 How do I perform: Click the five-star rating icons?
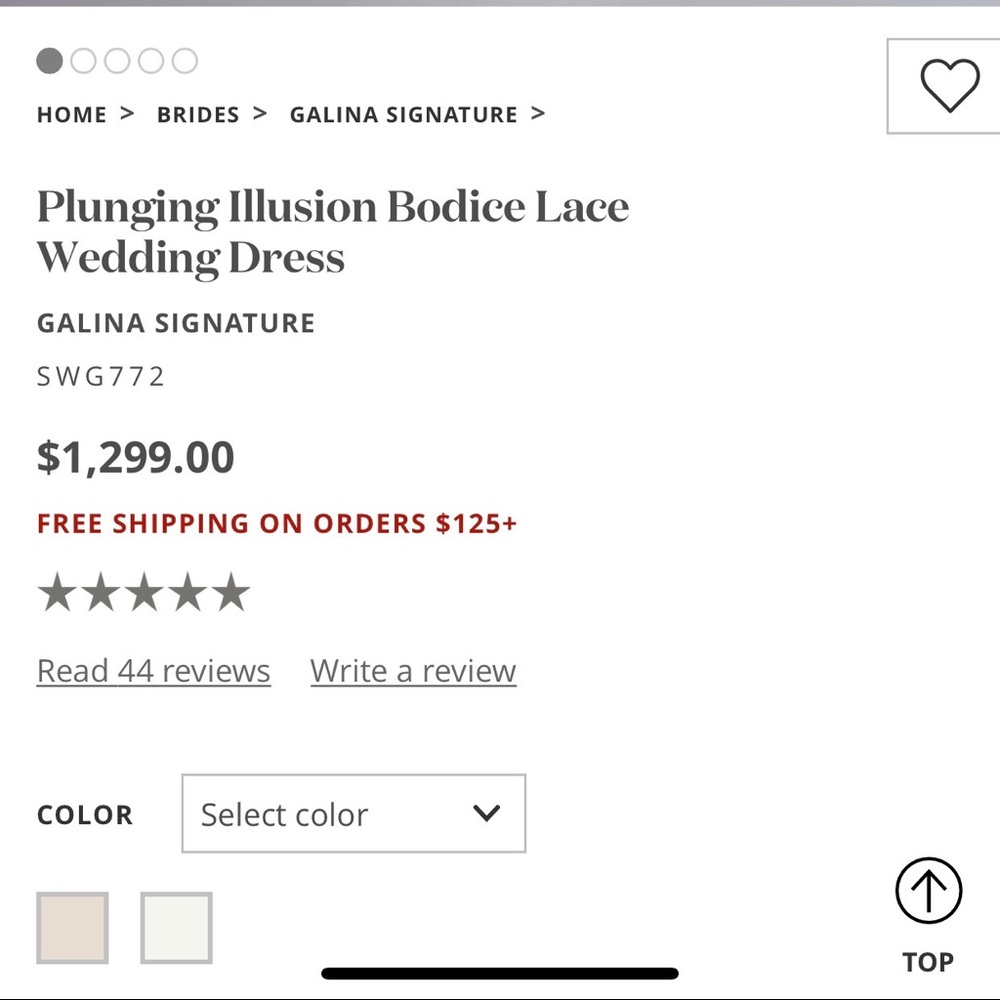(x=143, y=592)
